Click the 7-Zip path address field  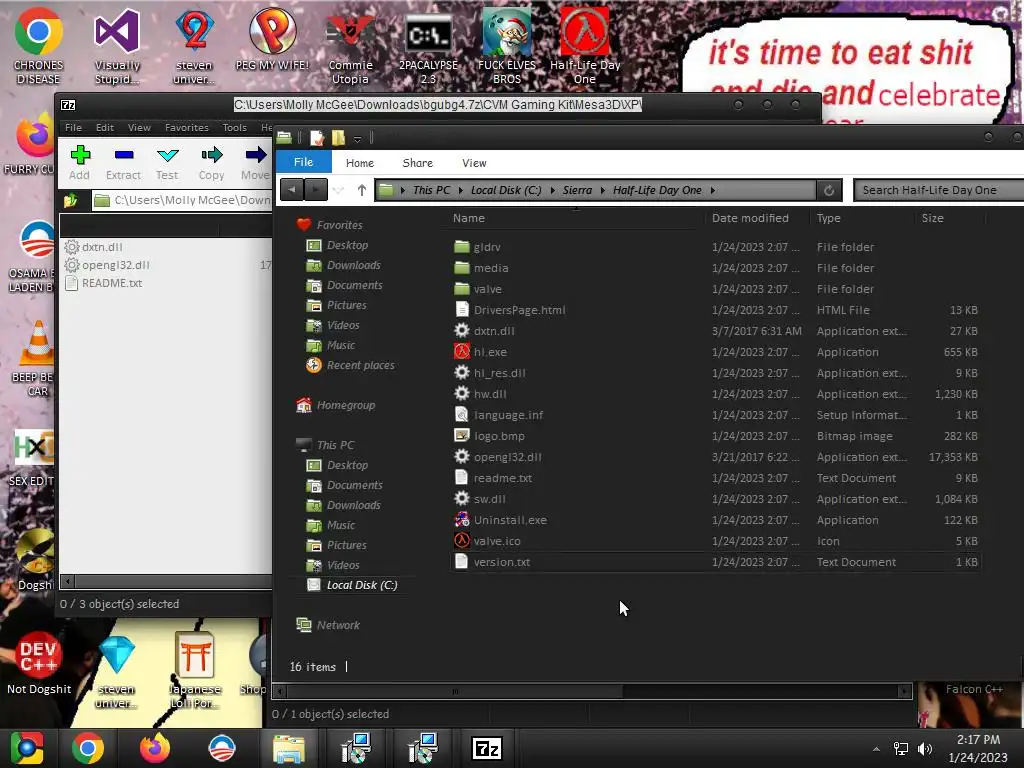click(182, 200)
